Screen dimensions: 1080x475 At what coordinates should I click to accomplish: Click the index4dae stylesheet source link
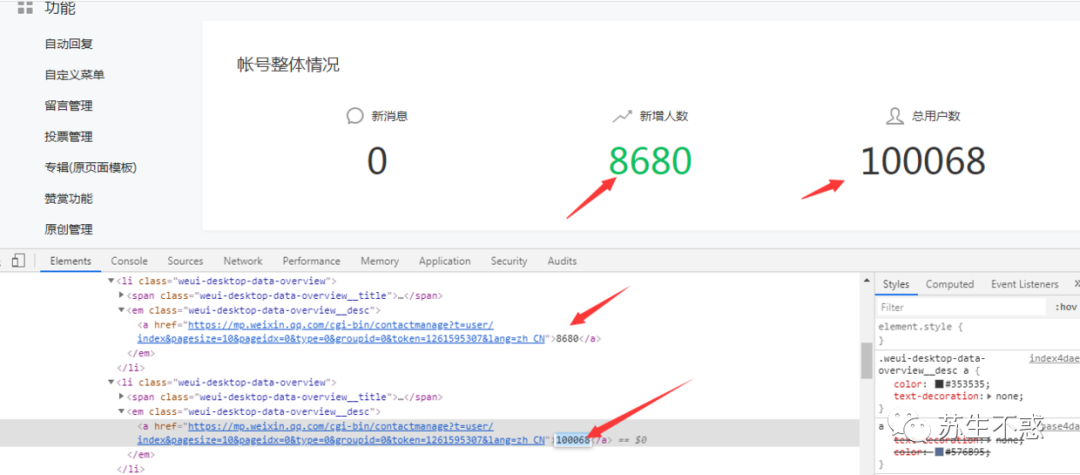[1055, 359]
